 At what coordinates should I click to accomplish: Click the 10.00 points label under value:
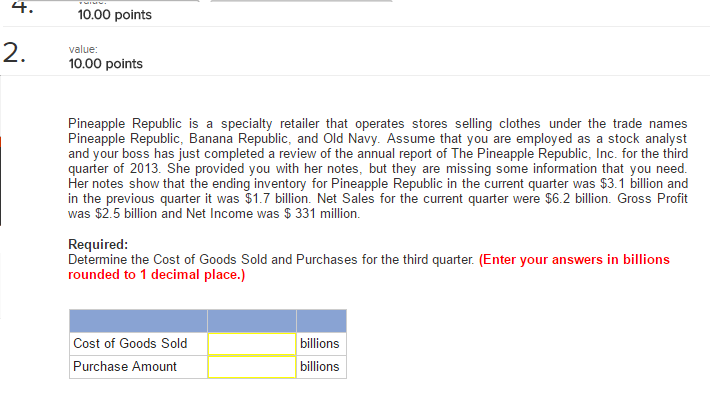[106, 64]
